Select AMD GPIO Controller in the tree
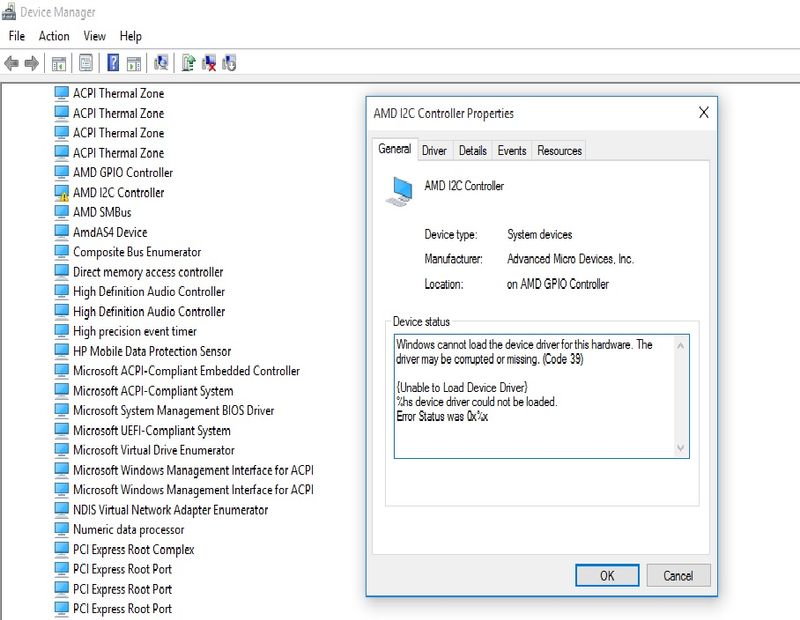This screenshot has width=800, height=620. [x=123, y=172]
